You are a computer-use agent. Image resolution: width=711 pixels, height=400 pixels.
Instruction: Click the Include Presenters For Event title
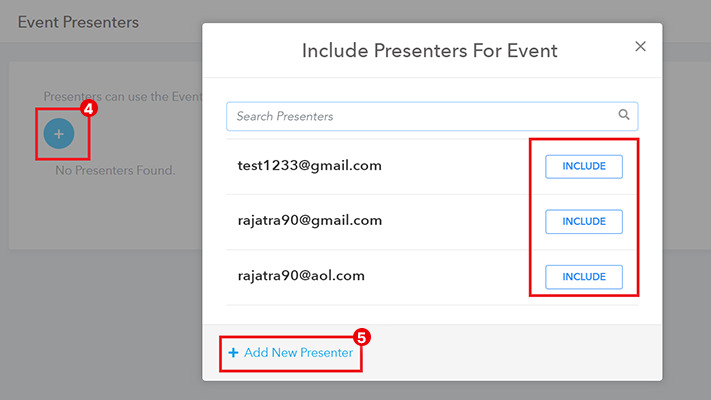click(x=430, y=50)
